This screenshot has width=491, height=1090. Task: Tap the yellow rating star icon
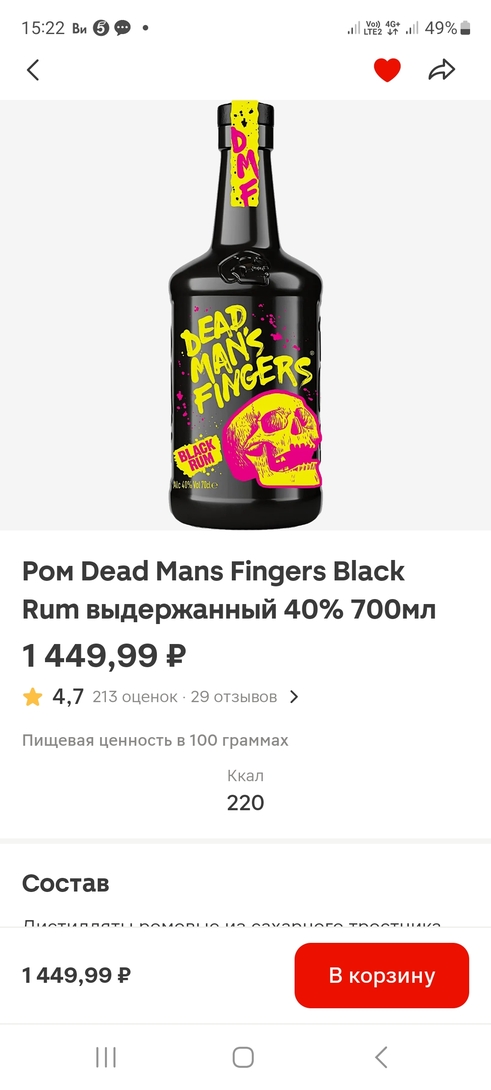coord(33,697)
